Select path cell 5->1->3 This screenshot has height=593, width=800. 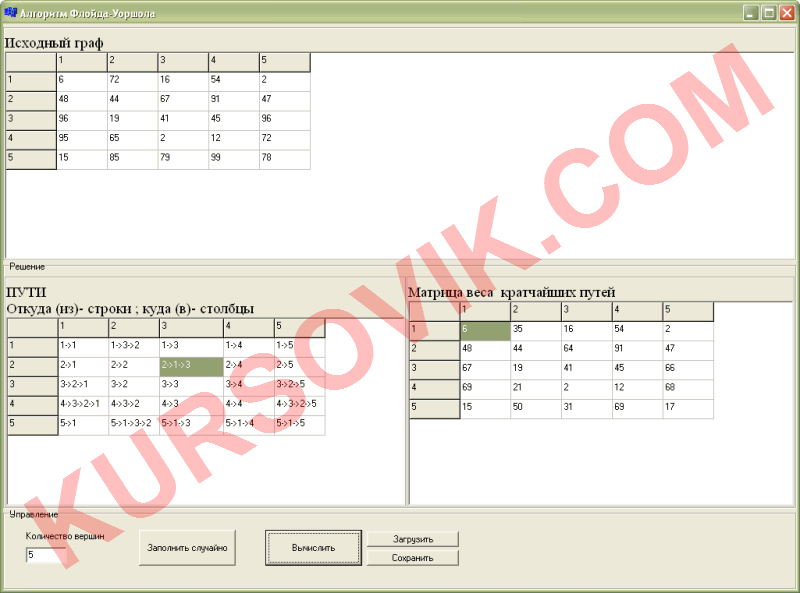191,425
